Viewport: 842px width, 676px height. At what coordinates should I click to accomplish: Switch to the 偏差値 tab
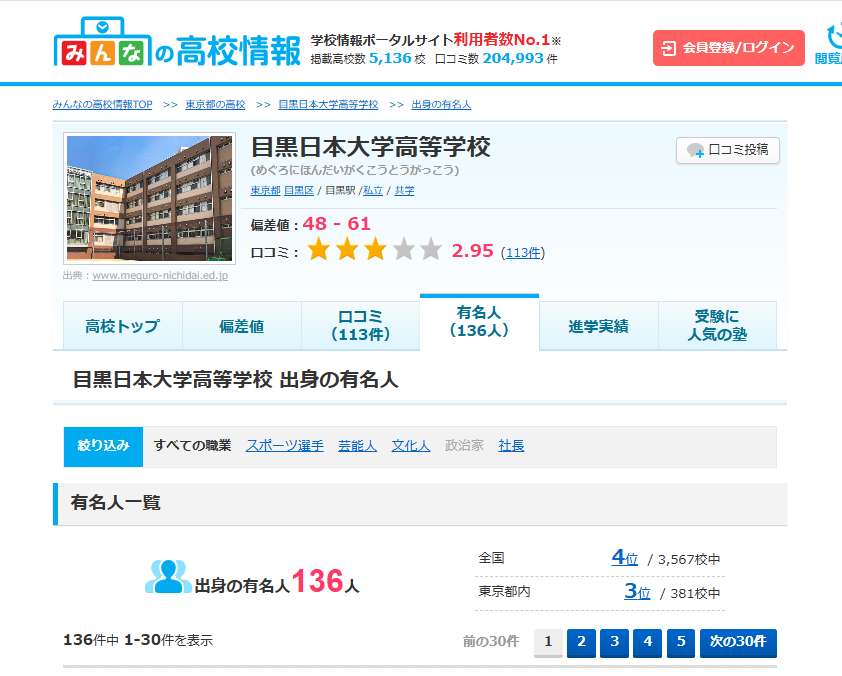242,326
